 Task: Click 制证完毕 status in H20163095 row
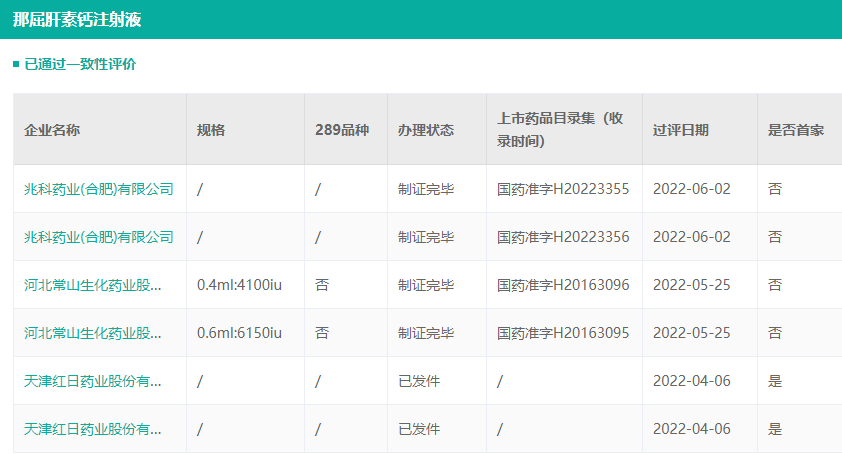[426, 333]
